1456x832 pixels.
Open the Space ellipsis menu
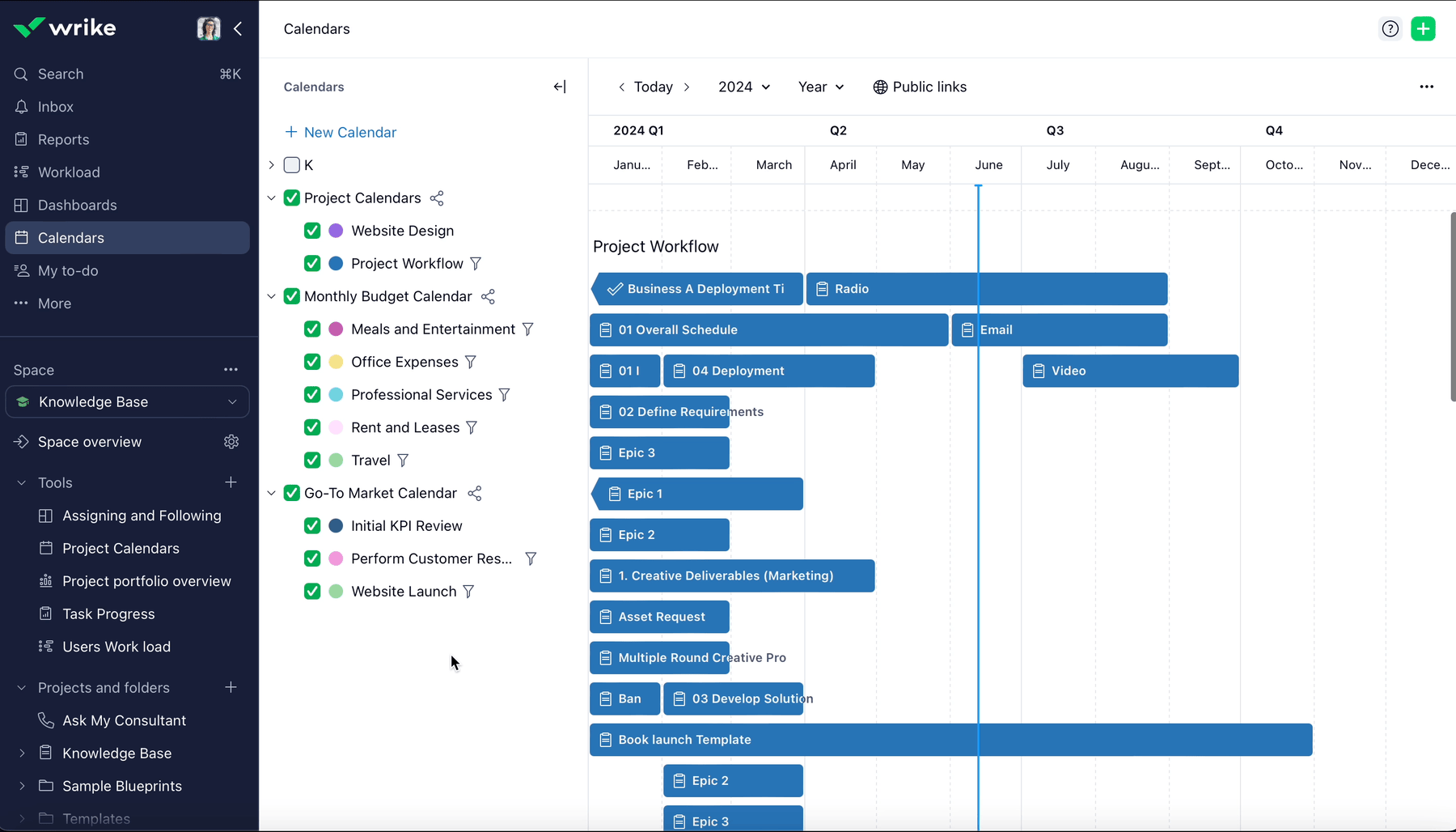(231, 369)
